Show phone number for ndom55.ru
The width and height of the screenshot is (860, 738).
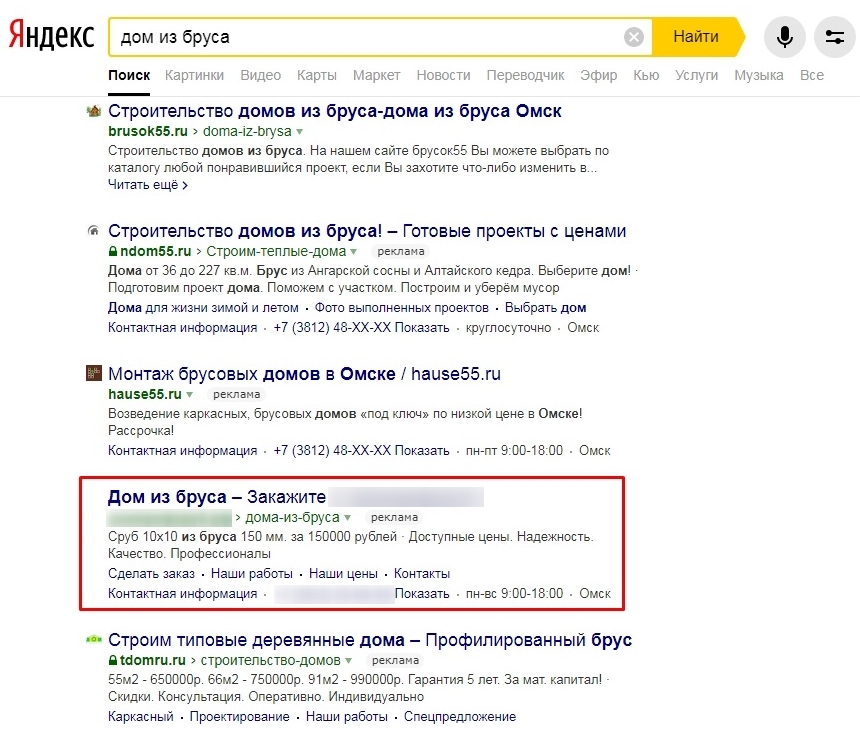click(x=422, y=328)
